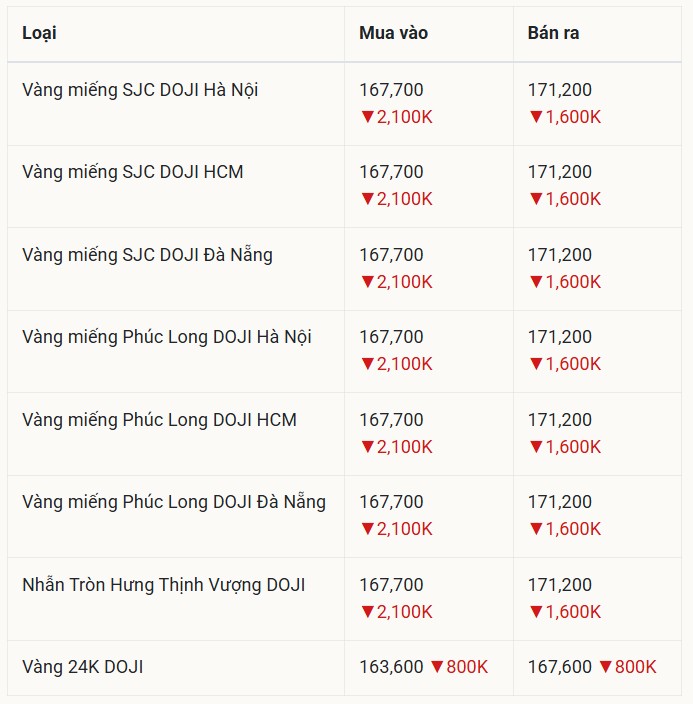Select the Vàng 24K DOJI row label

(82, 666)
